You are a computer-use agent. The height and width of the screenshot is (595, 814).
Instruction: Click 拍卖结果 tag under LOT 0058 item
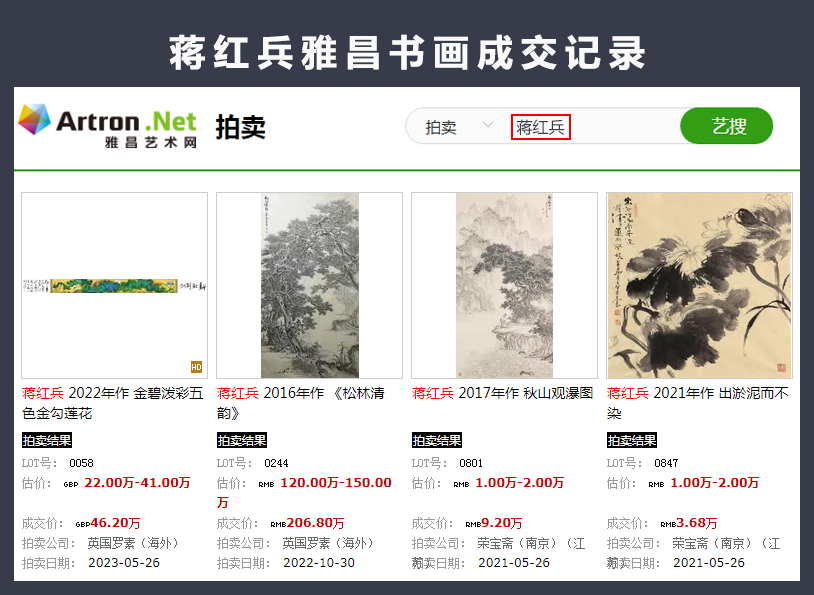47,440
